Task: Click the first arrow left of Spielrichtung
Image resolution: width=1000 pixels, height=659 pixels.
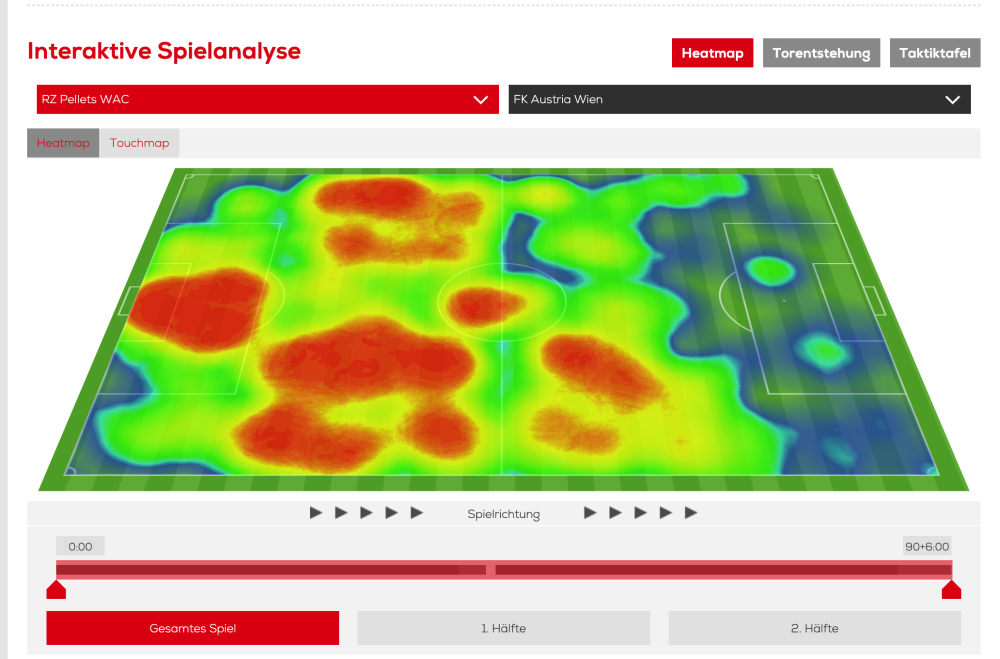Action: tap(316, 513)
